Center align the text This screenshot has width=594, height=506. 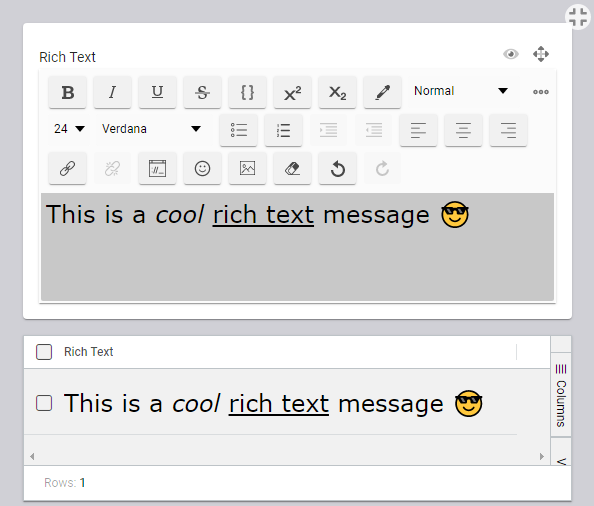[463, 130]
